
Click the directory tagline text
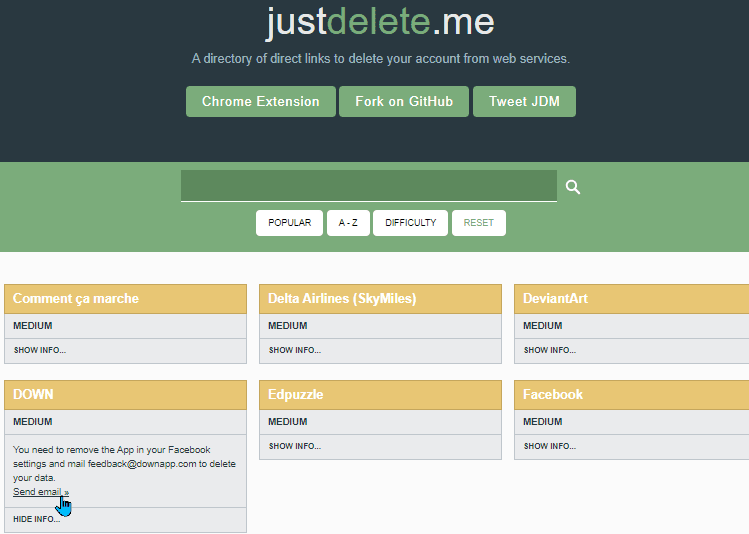click(x=381, y=59)
